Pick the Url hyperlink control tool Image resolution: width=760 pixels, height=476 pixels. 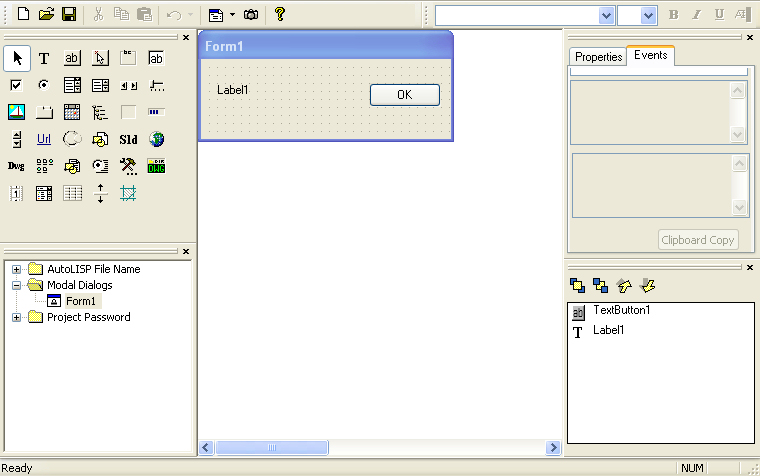(44, 140)
